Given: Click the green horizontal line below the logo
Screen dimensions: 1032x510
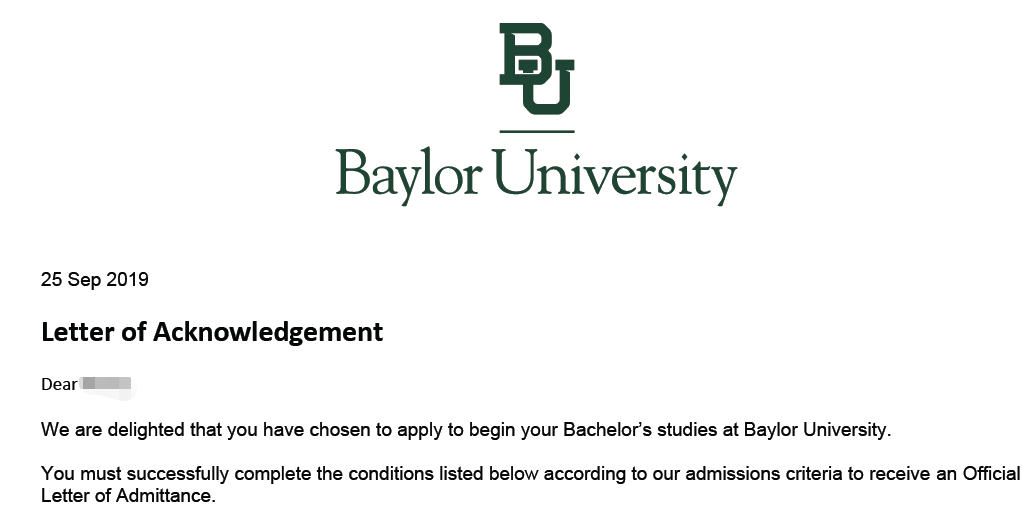Looking at the screenshot, I should (536, 131).
